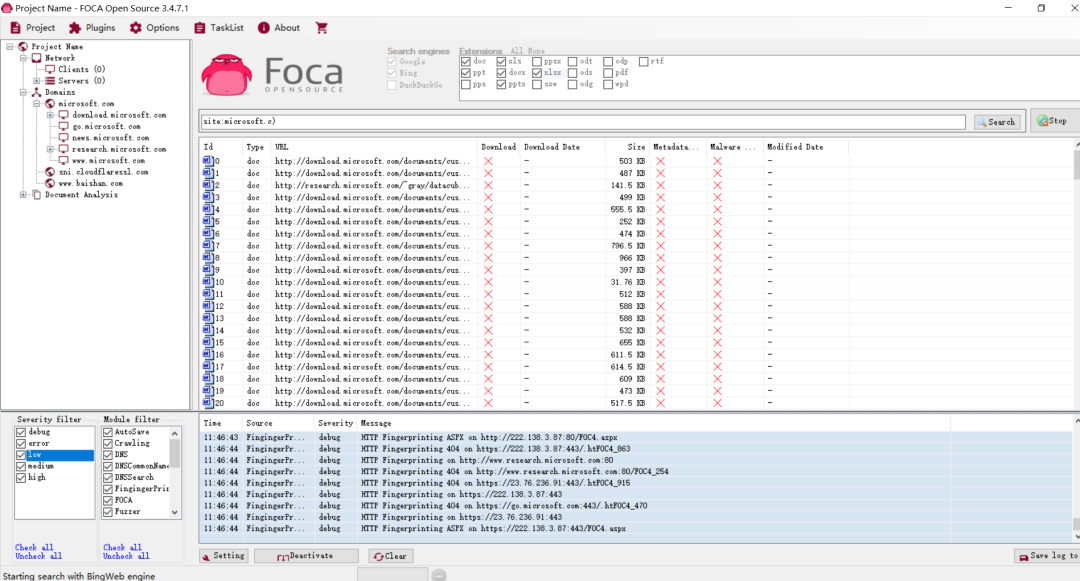Select the sni.cloudflaressl.com globe icon
Viewport: 1080px width, 581px height.
click(x=50, y=172)
